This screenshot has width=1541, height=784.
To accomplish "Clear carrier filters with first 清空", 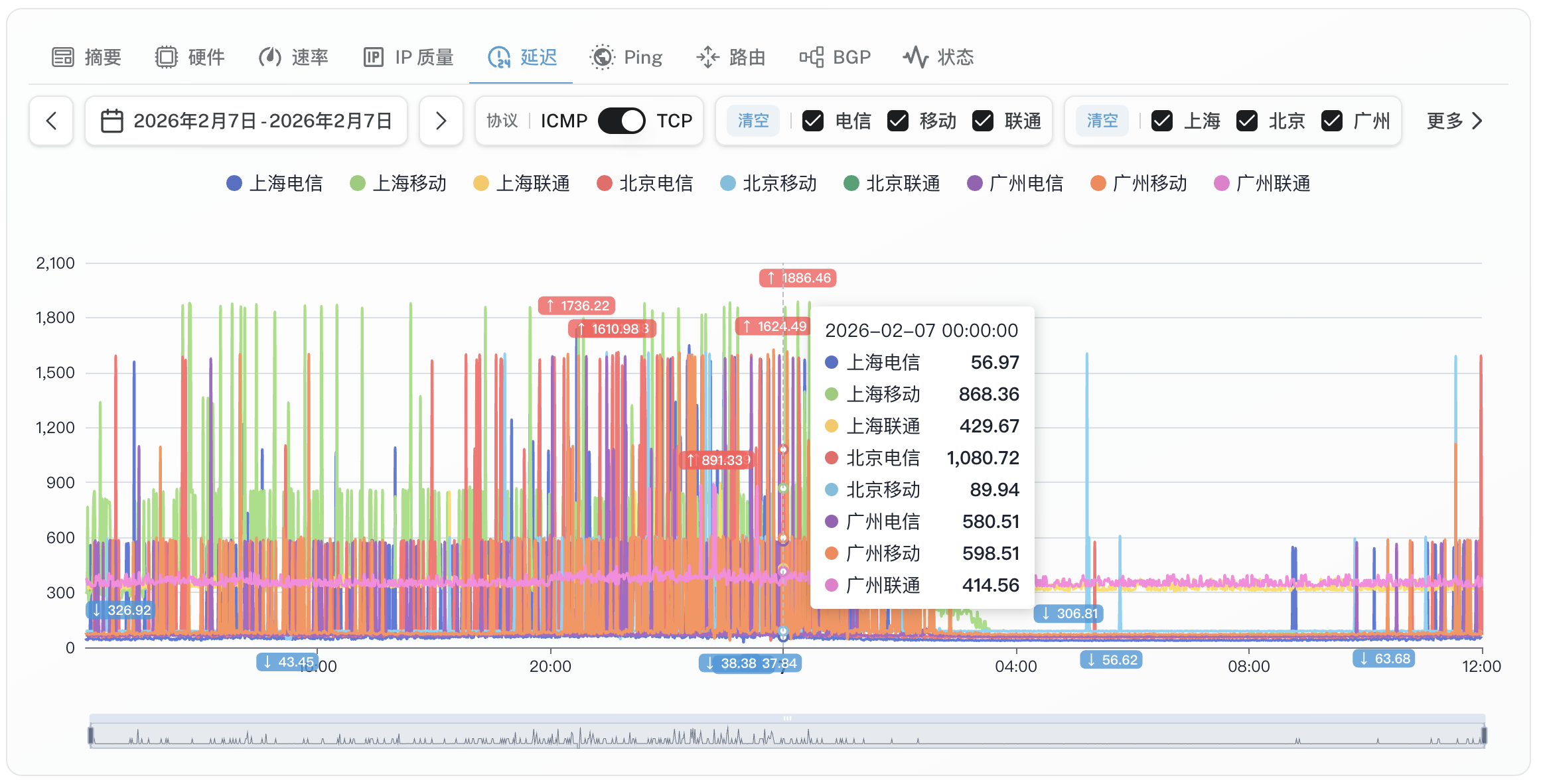I will point(753,121).
